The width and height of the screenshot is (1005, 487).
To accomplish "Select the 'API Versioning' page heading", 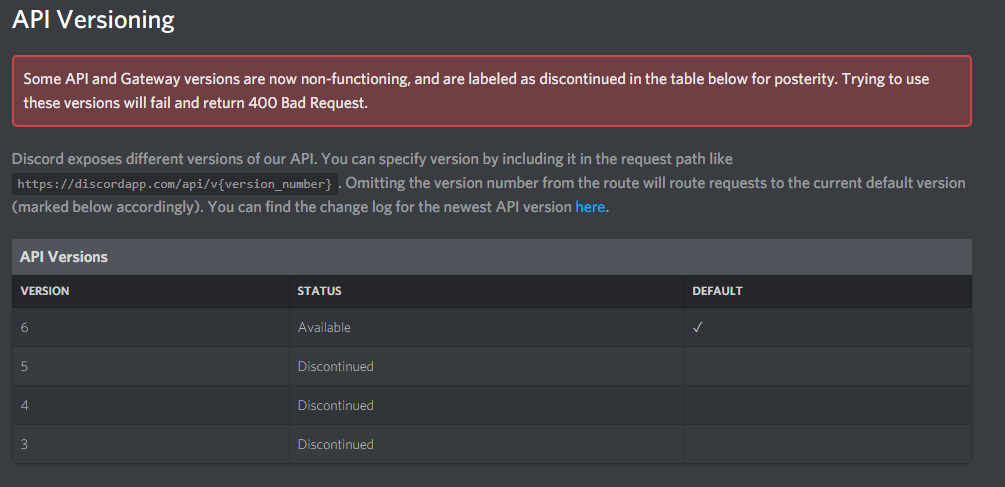I will coord(94,19).
